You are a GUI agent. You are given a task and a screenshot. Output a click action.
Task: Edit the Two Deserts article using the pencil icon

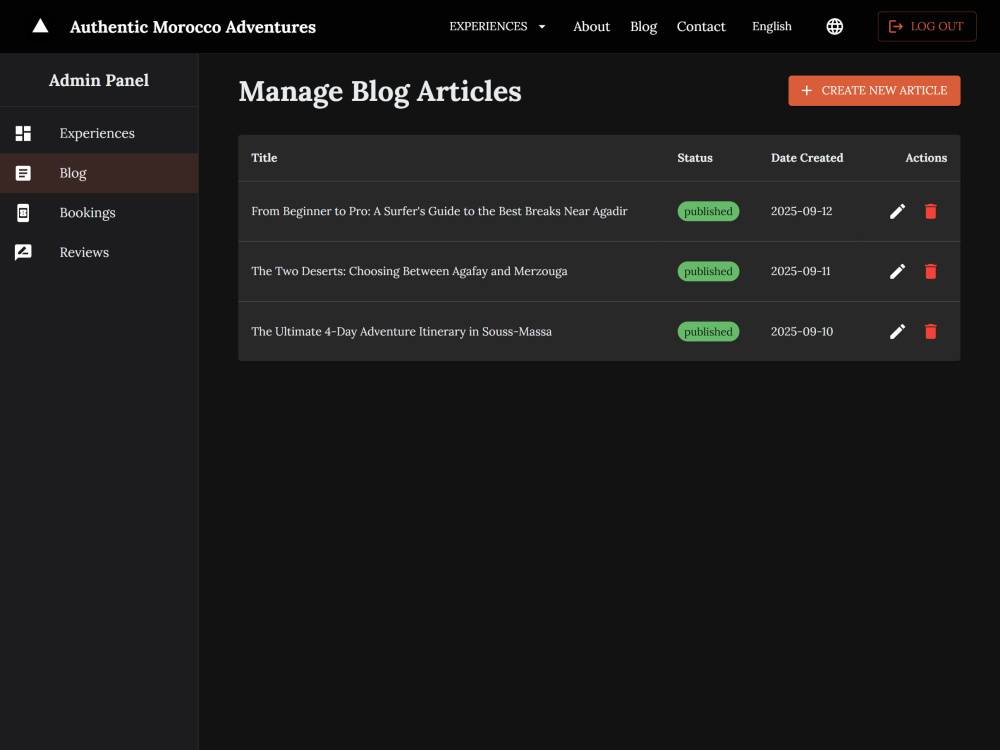897,271
